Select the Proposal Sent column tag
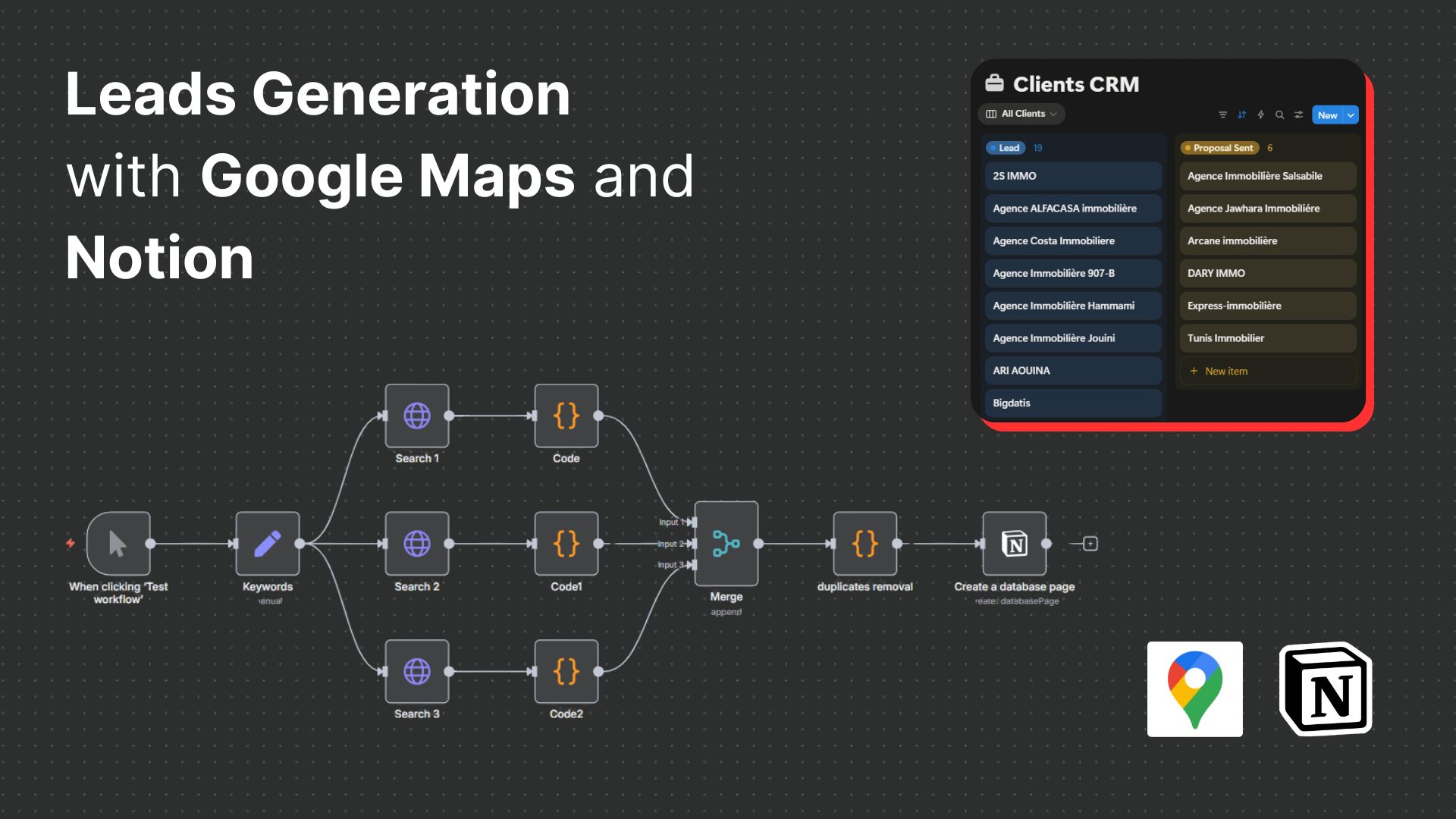 tap(1219, 148)
